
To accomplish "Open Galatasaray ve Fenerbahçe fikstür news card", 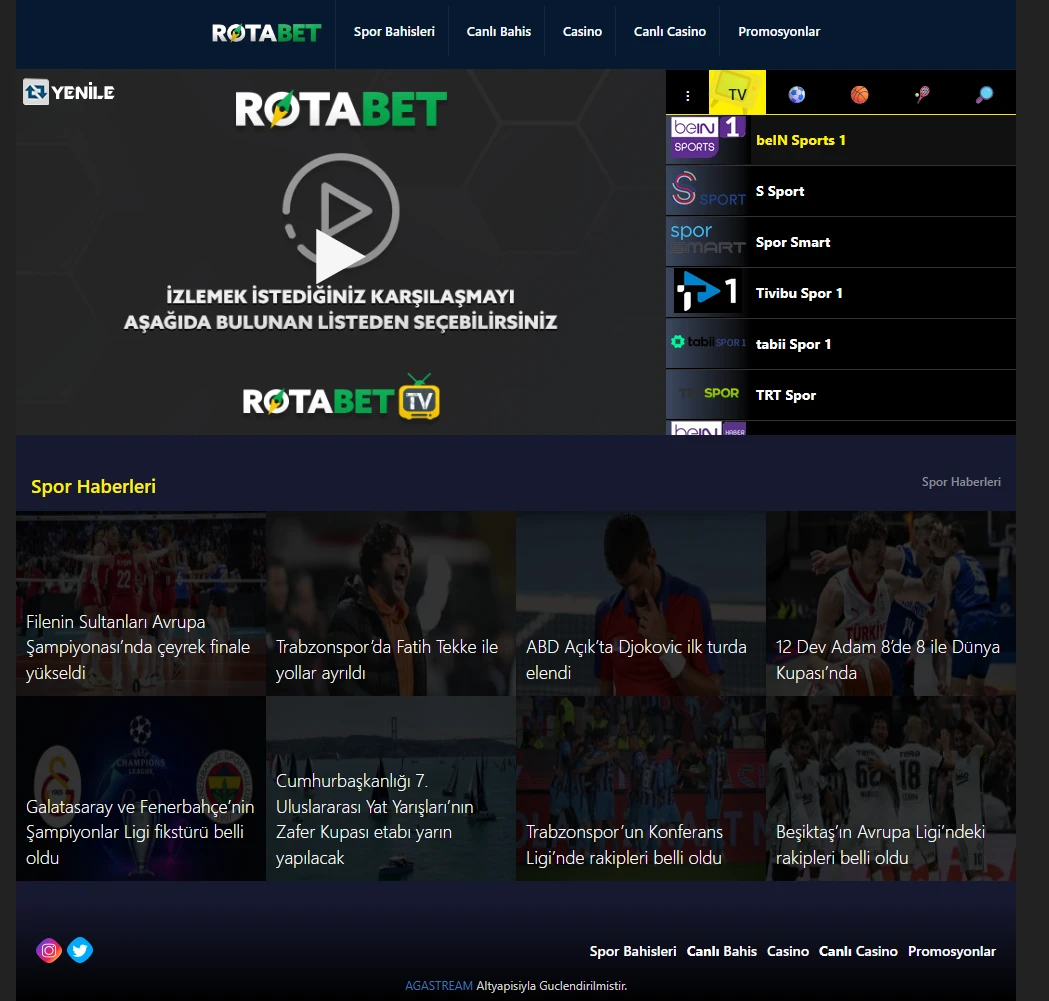I will point(140,788).
